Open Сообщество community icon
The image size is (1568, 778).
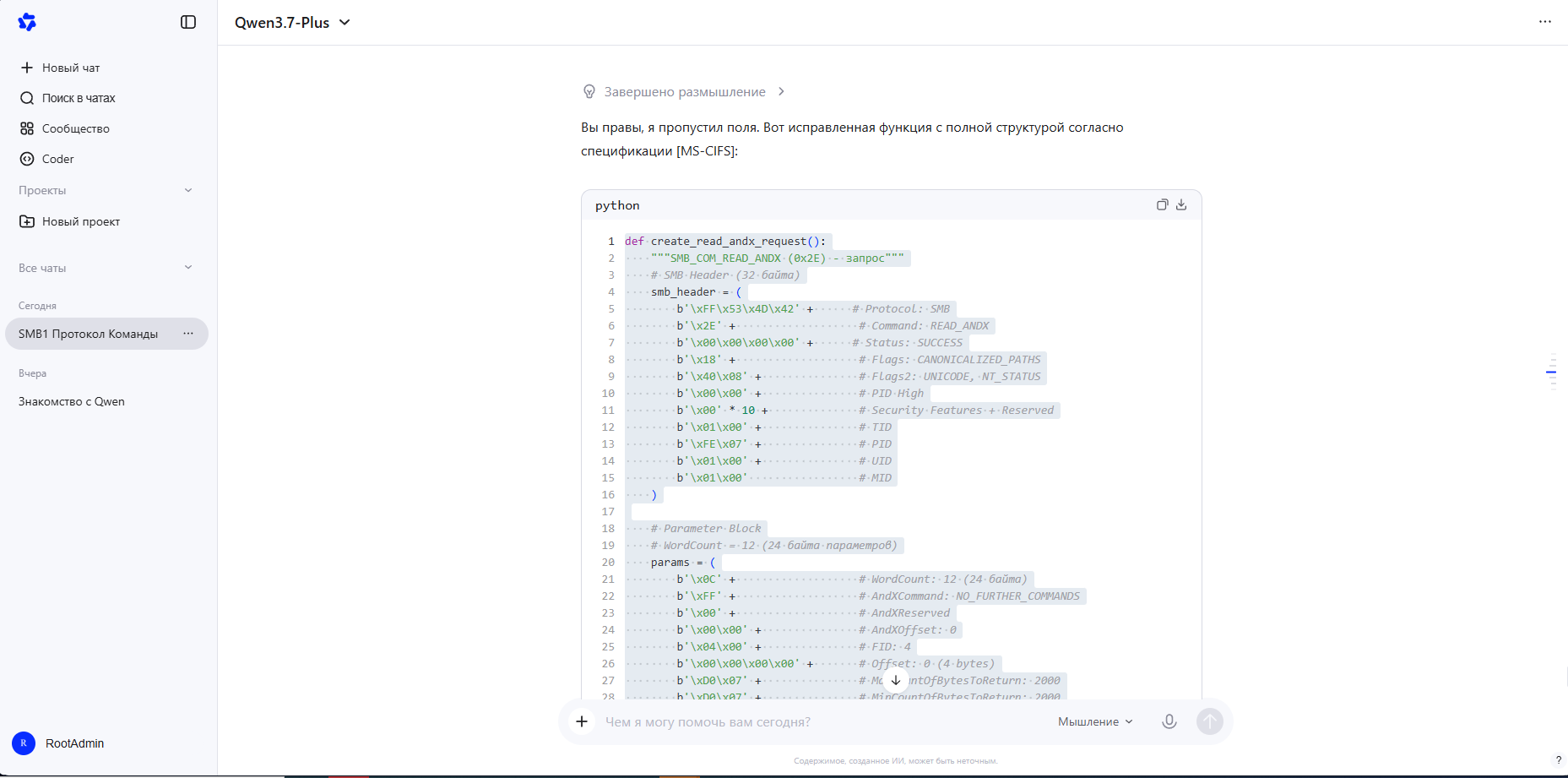(27, 128)
